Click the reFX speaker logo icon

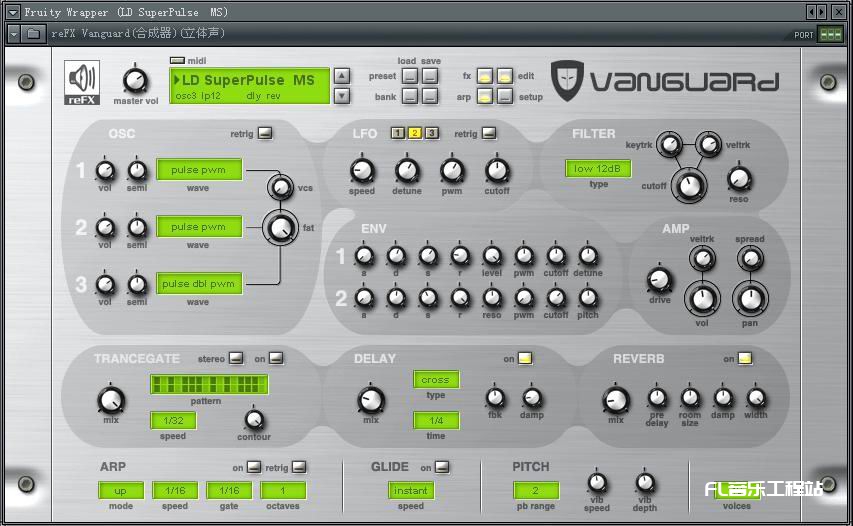point(82,82)
